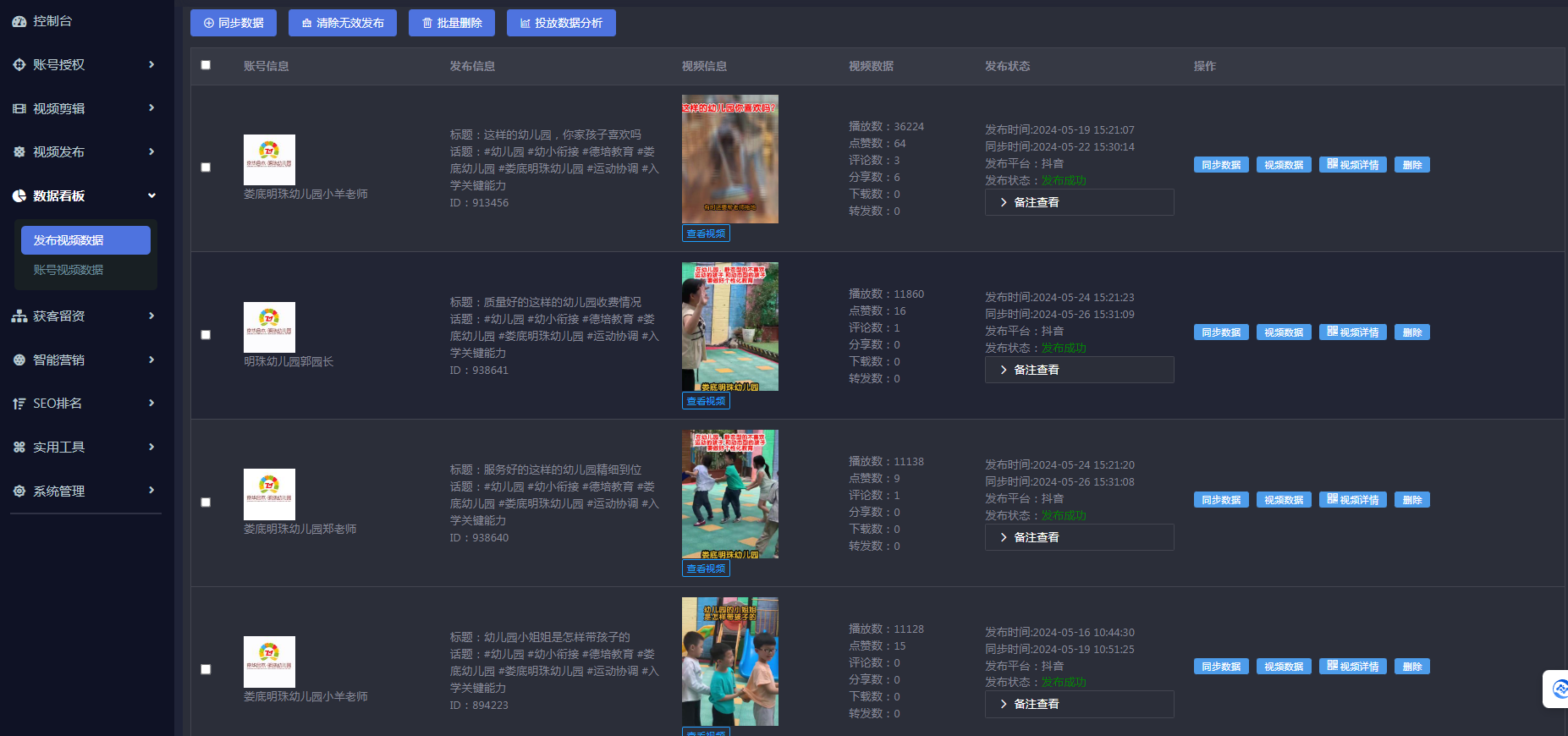This screenshot has height=736, width=1568.
Task: Open 账号视频数据 submenu item
Action: [69, 270]
